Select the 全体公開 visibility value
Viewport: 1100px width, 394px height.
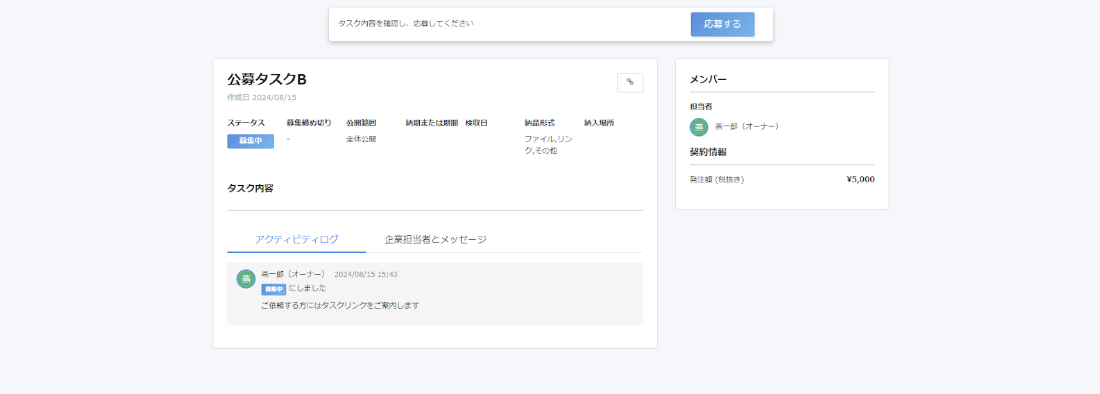click(361, 139)
